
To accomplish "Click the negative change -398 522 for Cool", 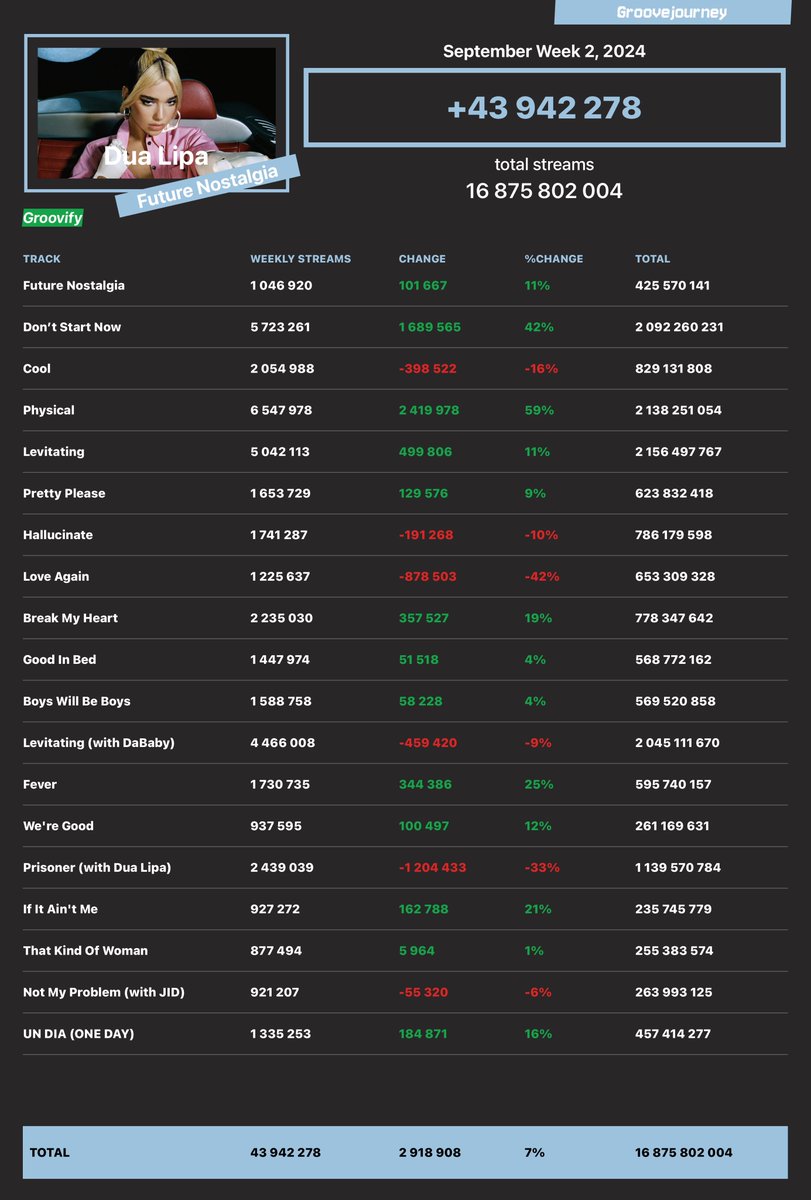I will tap(427, 369).
